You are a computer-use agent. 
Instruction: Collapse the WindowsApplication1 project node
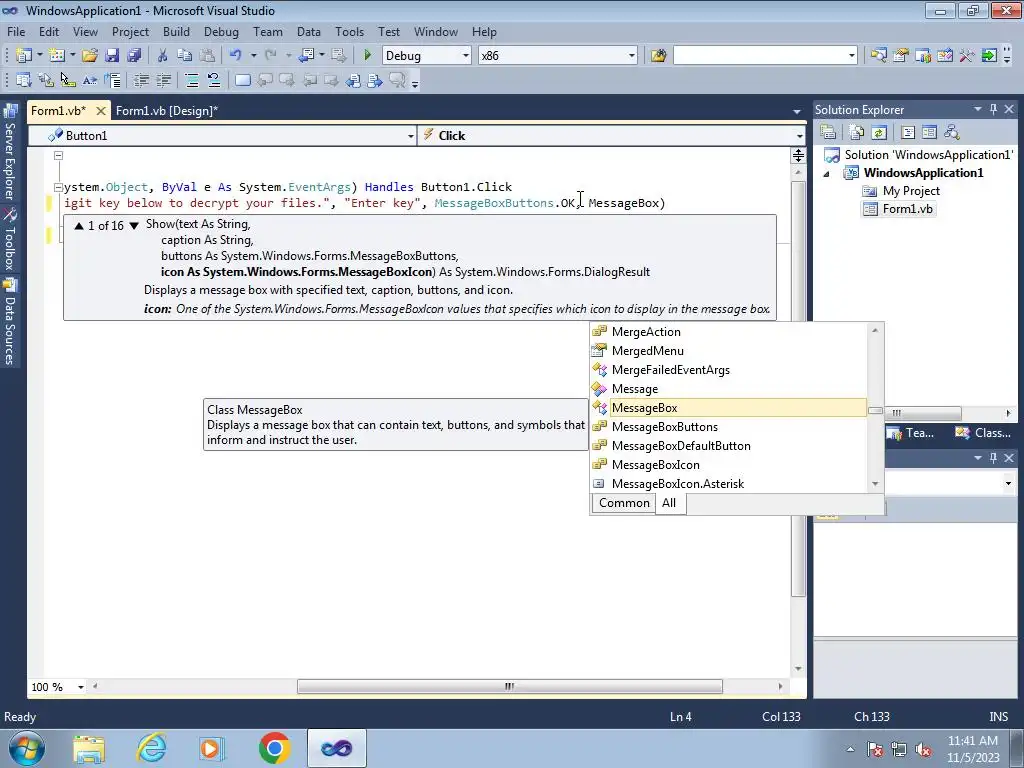(826, 174)
